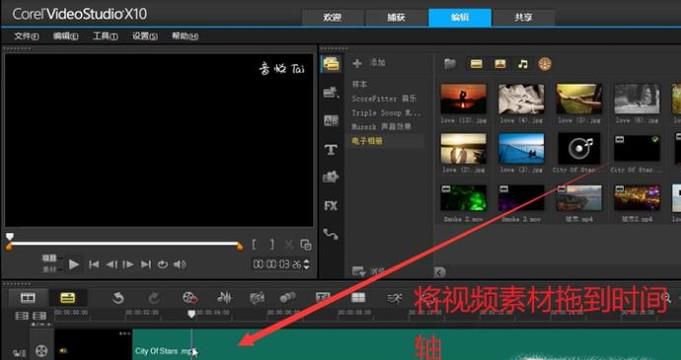Set mark-in with the [ button
Screen dimensions: 681x360
[x=254, y=244]
